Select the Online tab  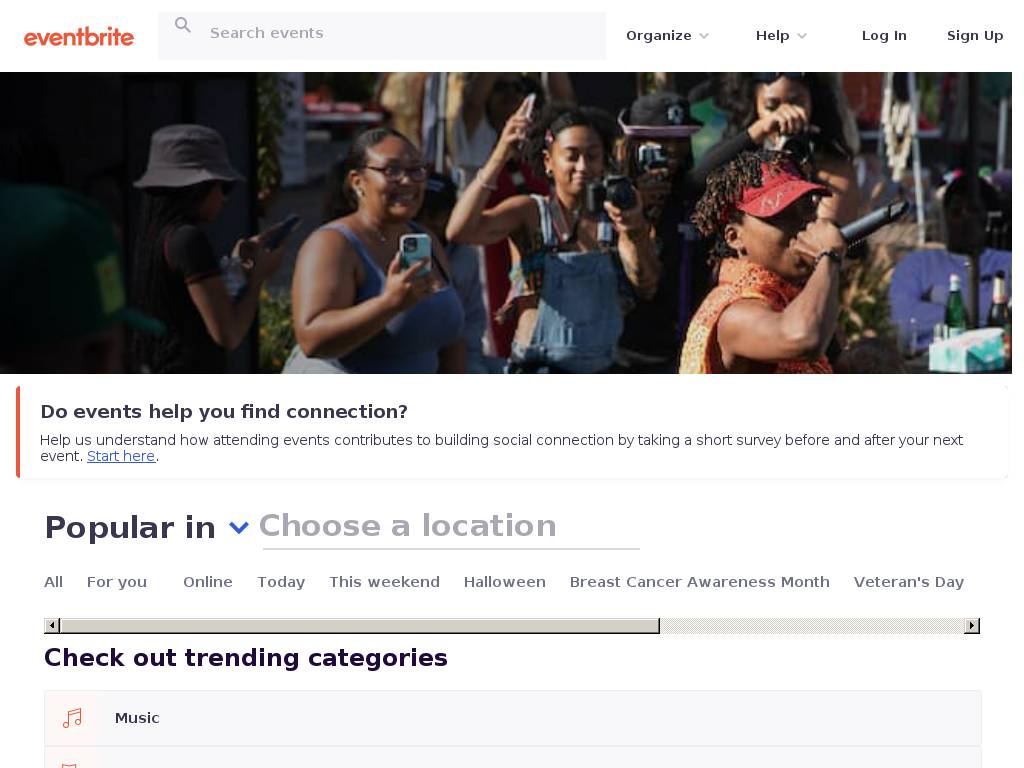[x=208, y=582]
